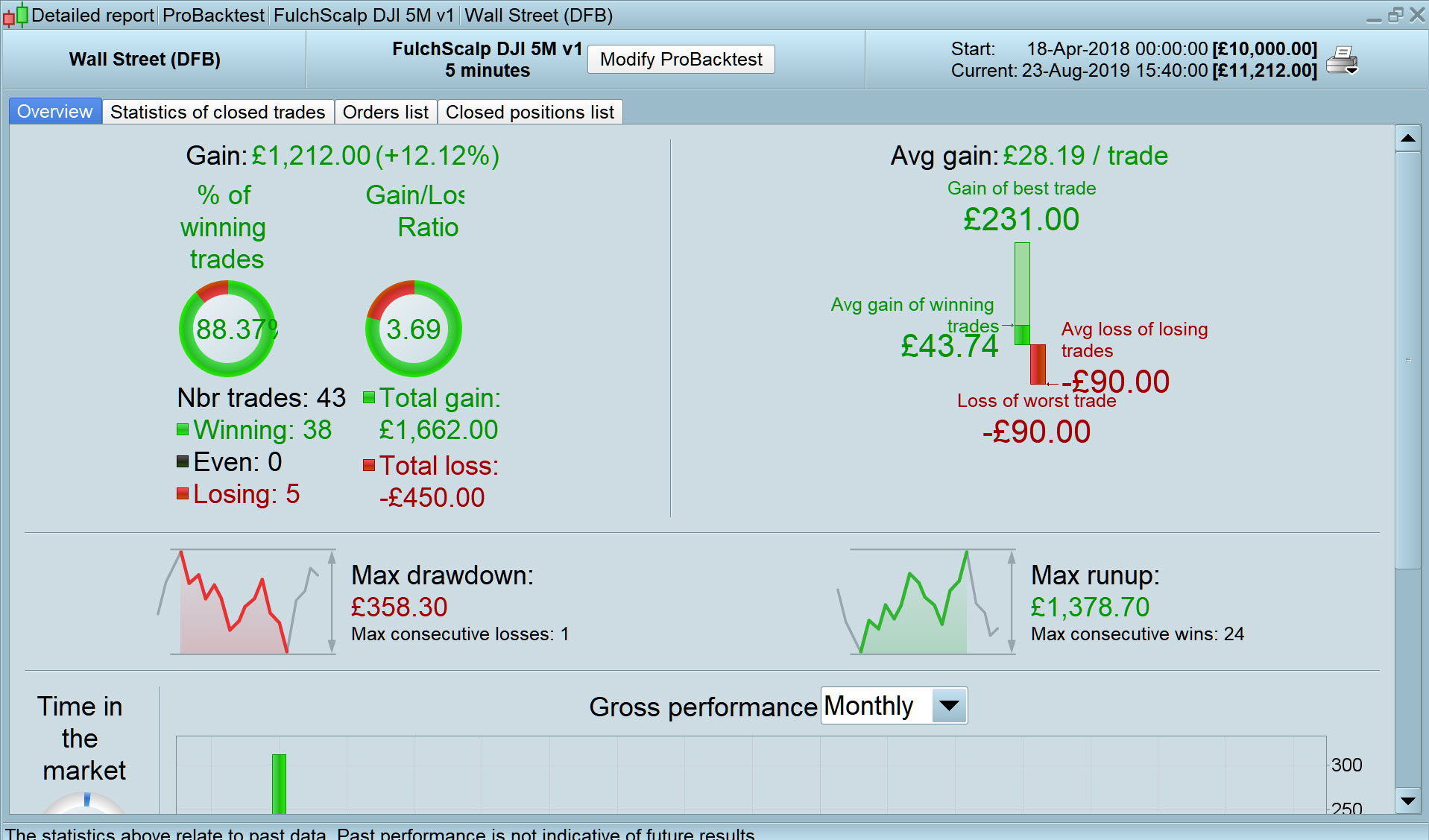The image size is (1429, 840).
Task: Click the Max drawdown mini chart
Action: [247, 602]
